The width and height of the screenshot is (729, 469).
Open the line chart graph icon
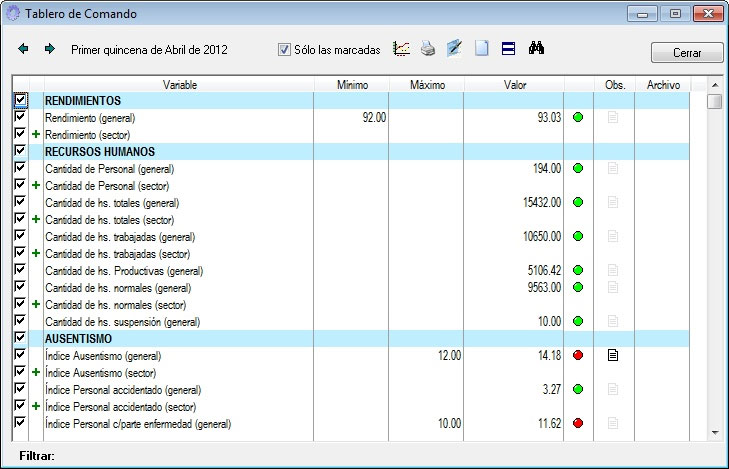402,49
